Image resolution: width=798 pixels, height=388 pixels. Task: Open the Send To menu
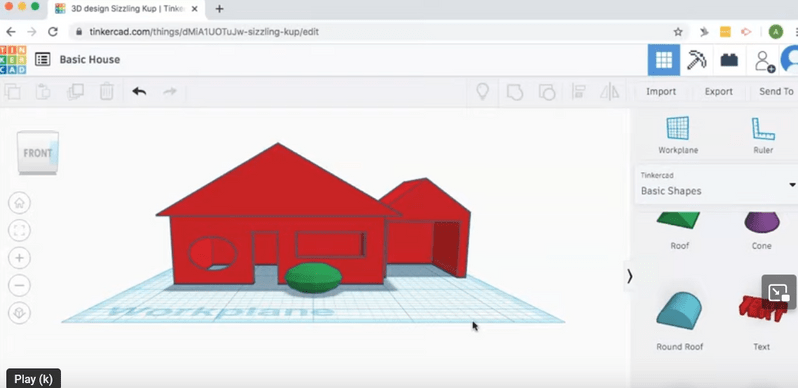776,92
